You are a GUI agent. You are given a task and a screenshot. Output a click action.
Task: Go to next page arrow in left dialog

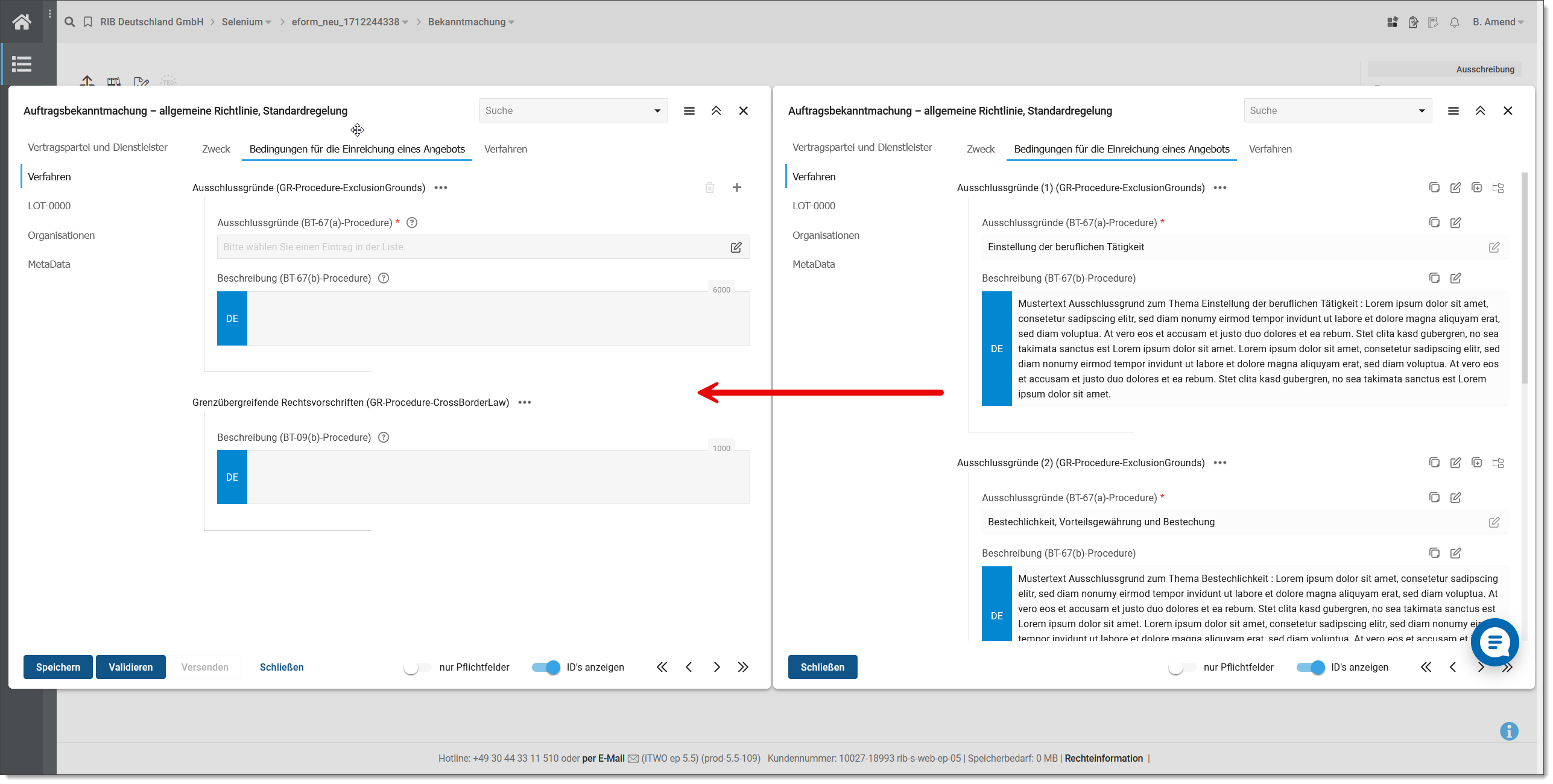click(716, 667)
